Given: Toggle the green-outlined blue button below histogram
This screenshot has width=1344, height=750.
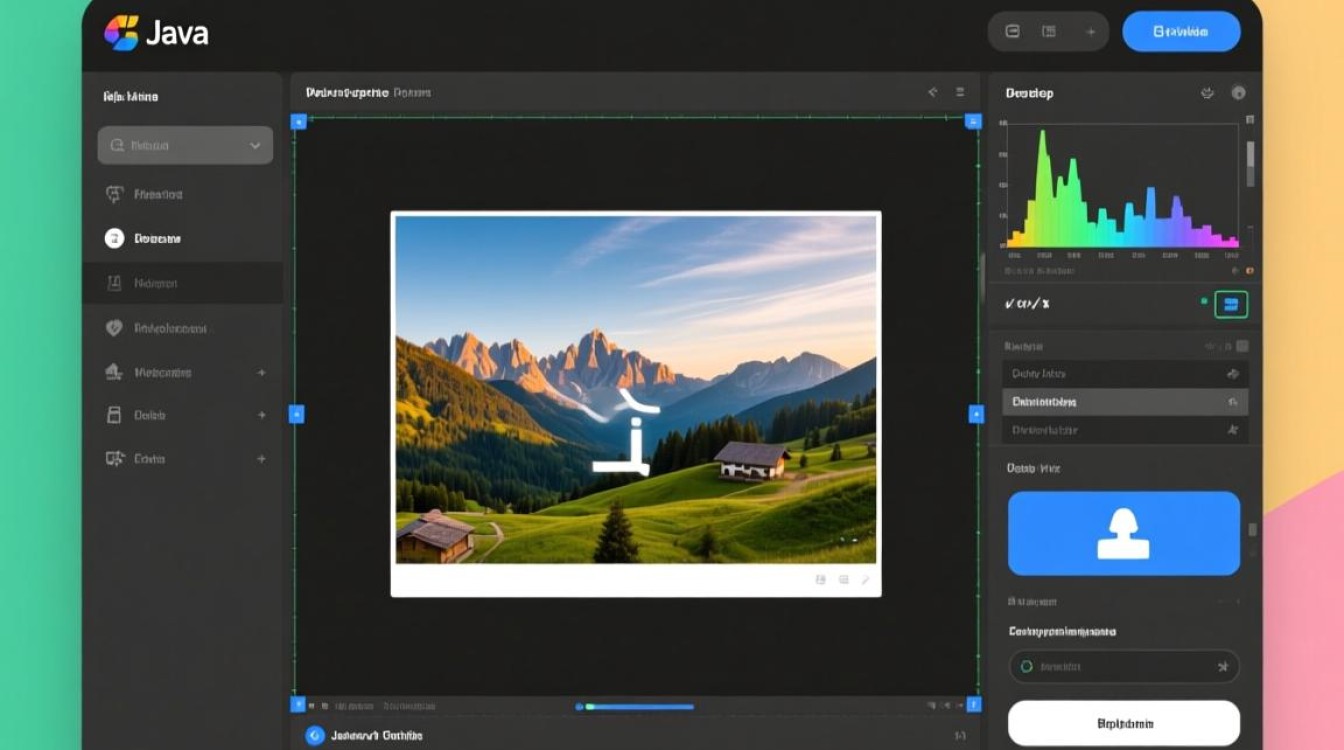Looking at the screenshot, I should coord(1231,304).
